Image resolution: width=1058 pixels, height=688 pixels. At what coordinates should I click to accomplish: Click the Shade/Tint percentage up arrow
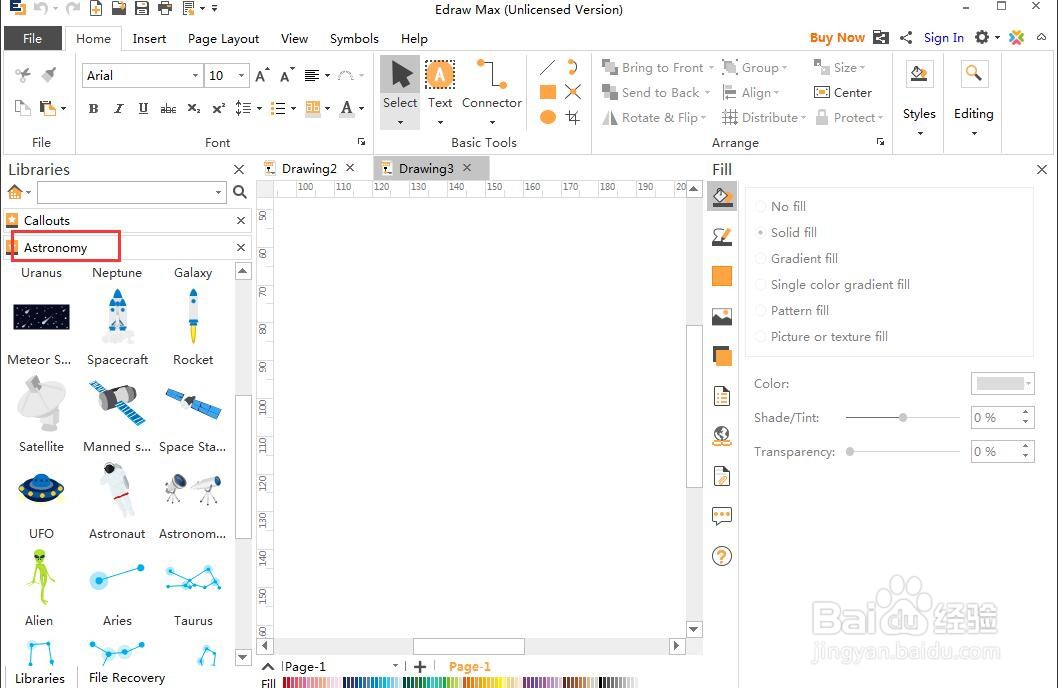coord(1026,412)
